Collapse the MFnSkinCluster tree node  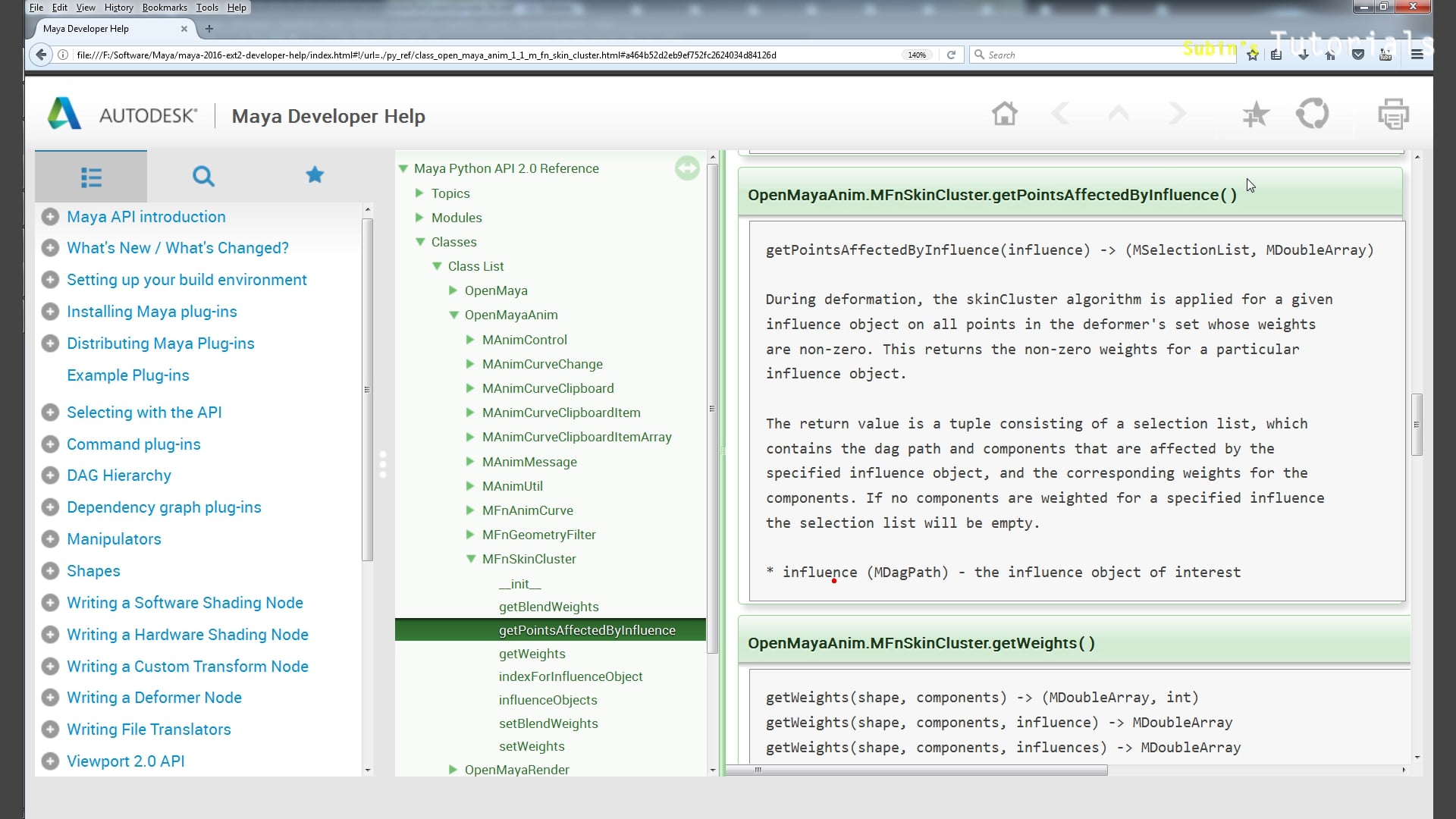click(x=470, y=559)
